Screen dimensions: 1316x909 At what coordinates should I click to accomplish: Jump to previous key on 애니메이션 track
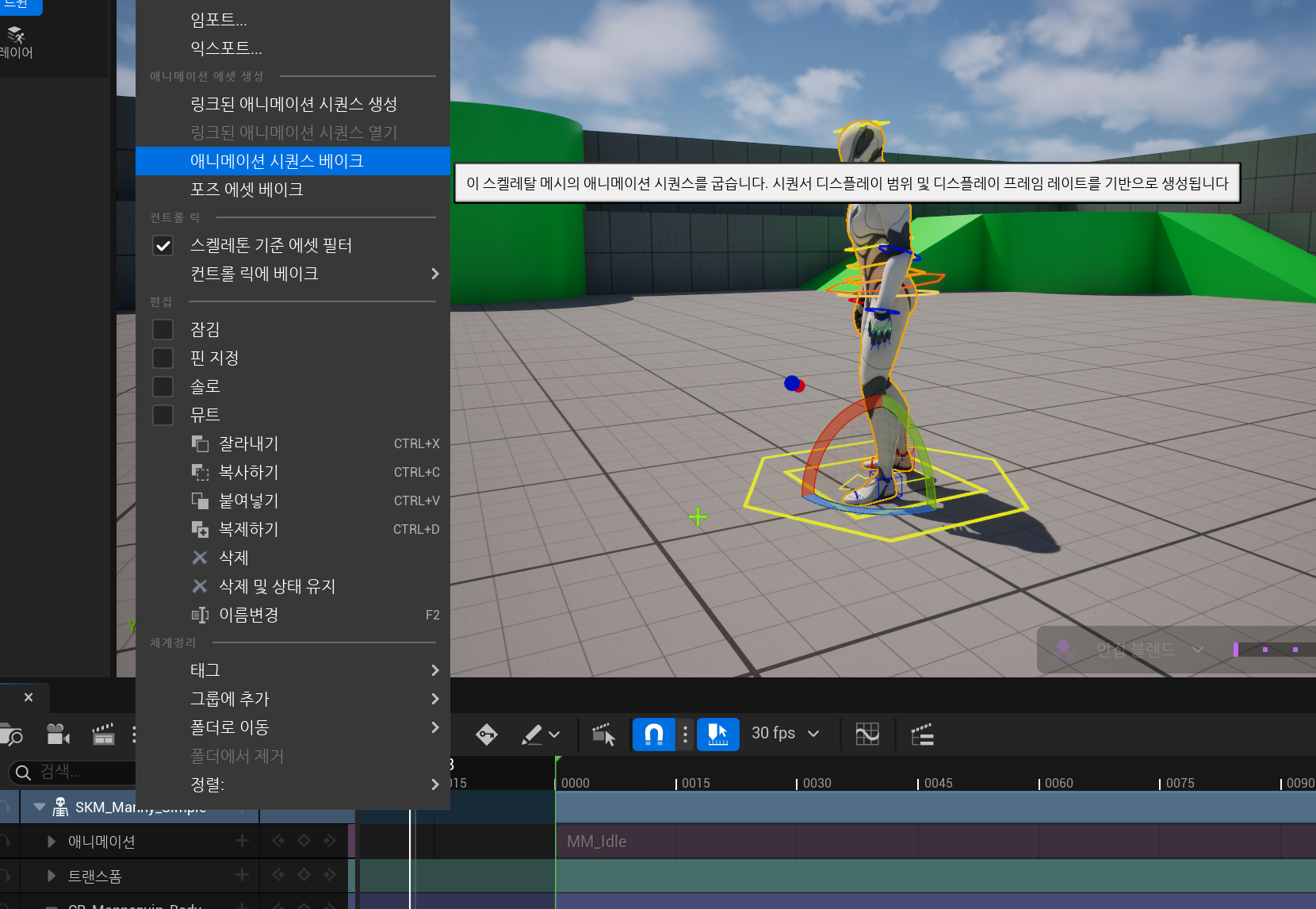[277, 841]
